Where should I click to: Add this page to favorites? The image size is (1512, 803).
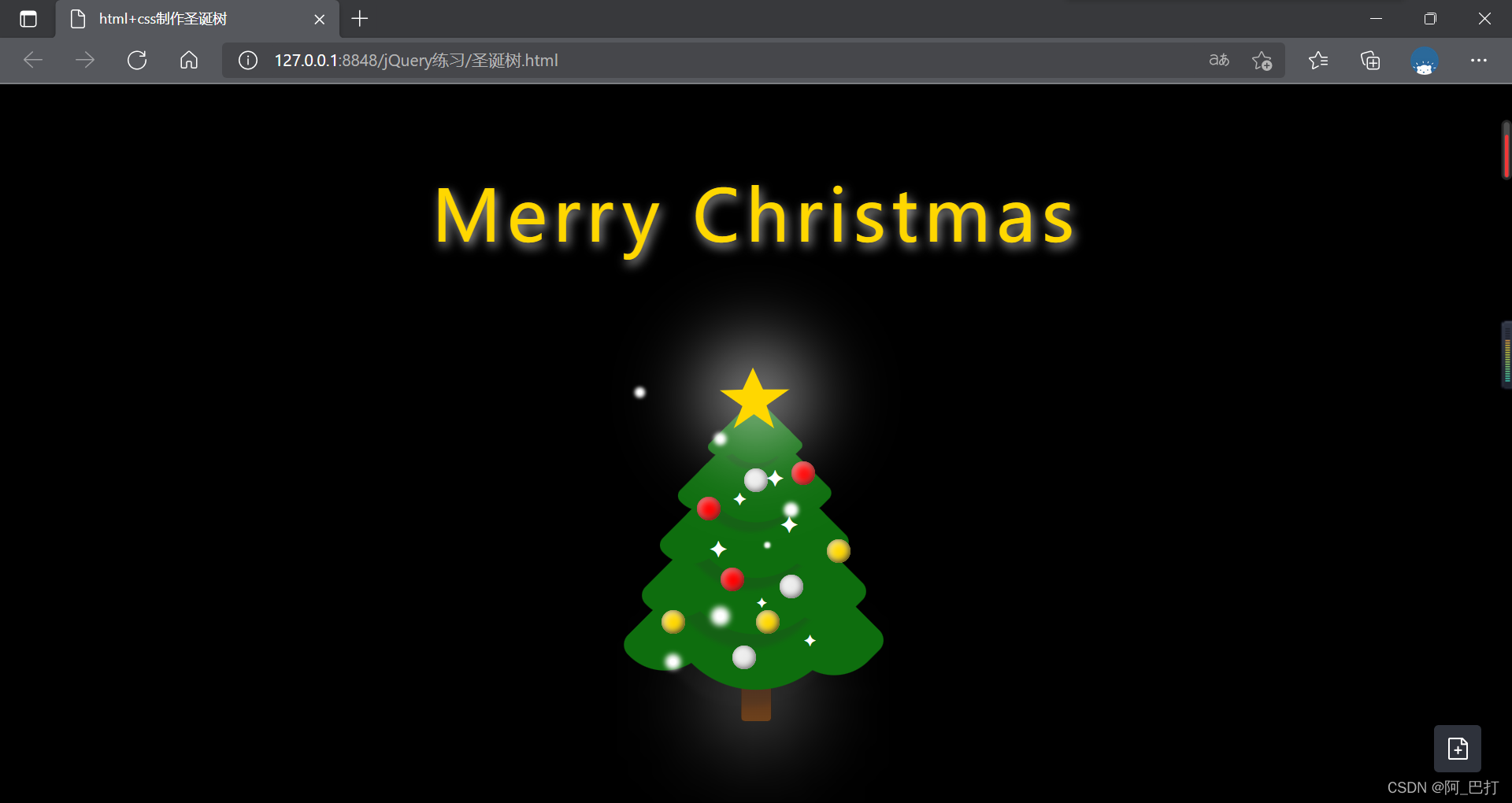coord(1262,60)
